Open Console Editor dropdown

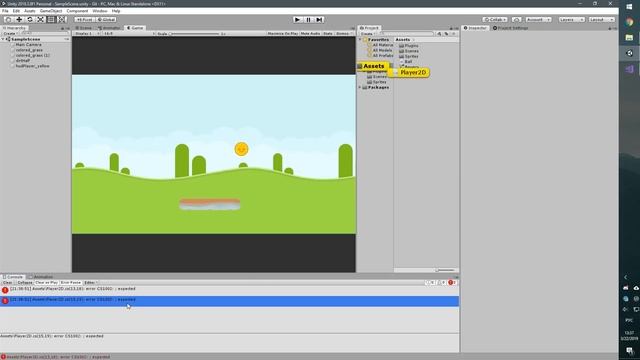coord(91,282)
